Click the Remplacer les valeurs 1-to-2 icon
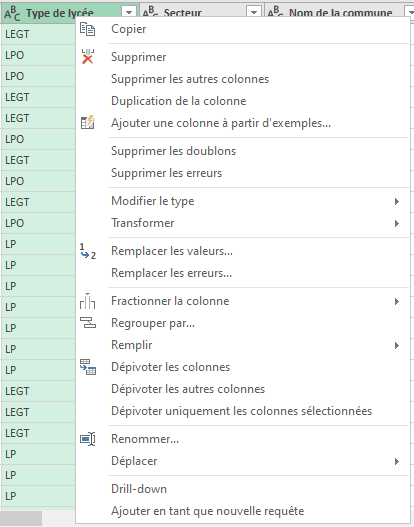 [88, 251]
